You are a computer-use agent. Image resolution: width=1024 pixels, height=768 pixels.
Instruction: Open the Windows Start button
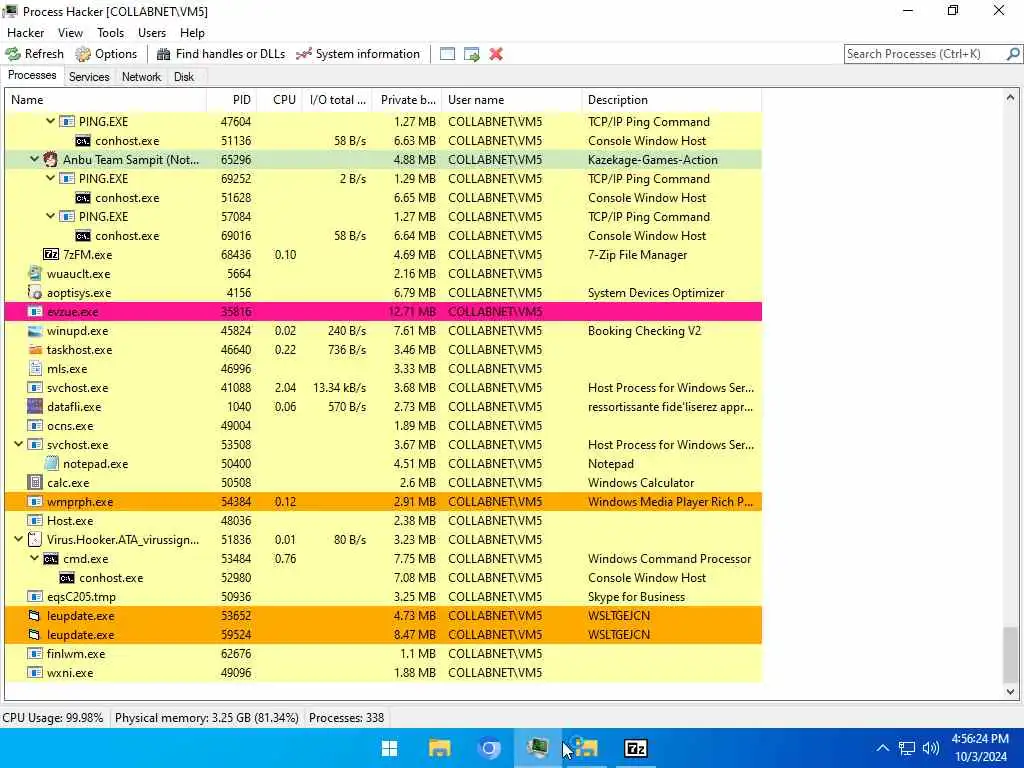coord(390,748)
